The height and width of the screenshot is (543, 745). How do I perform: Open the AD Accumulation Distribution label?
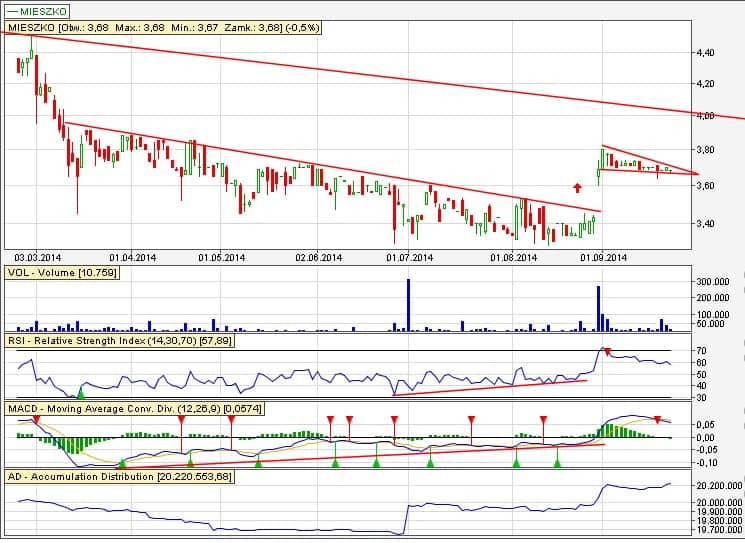coord(118,477)
